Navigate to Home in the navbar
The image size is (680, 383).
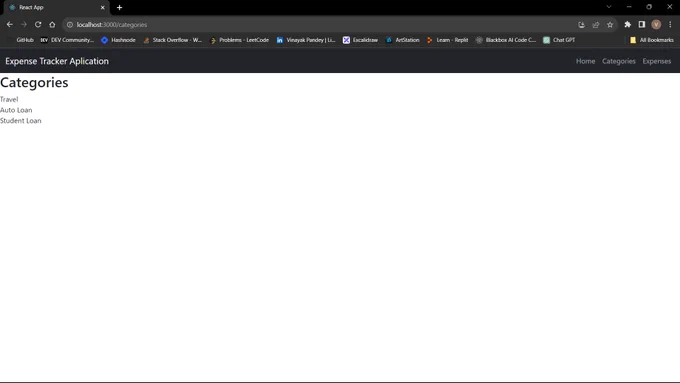tap(585, 61)
